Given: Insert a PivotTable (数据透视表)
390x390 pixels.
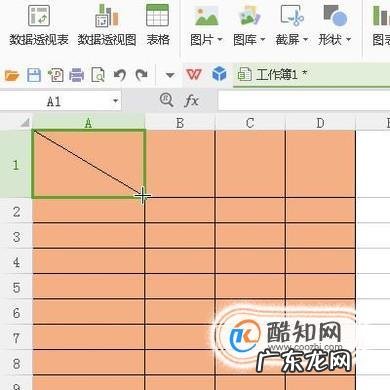Looking at the screenshot, I should 39,25.
